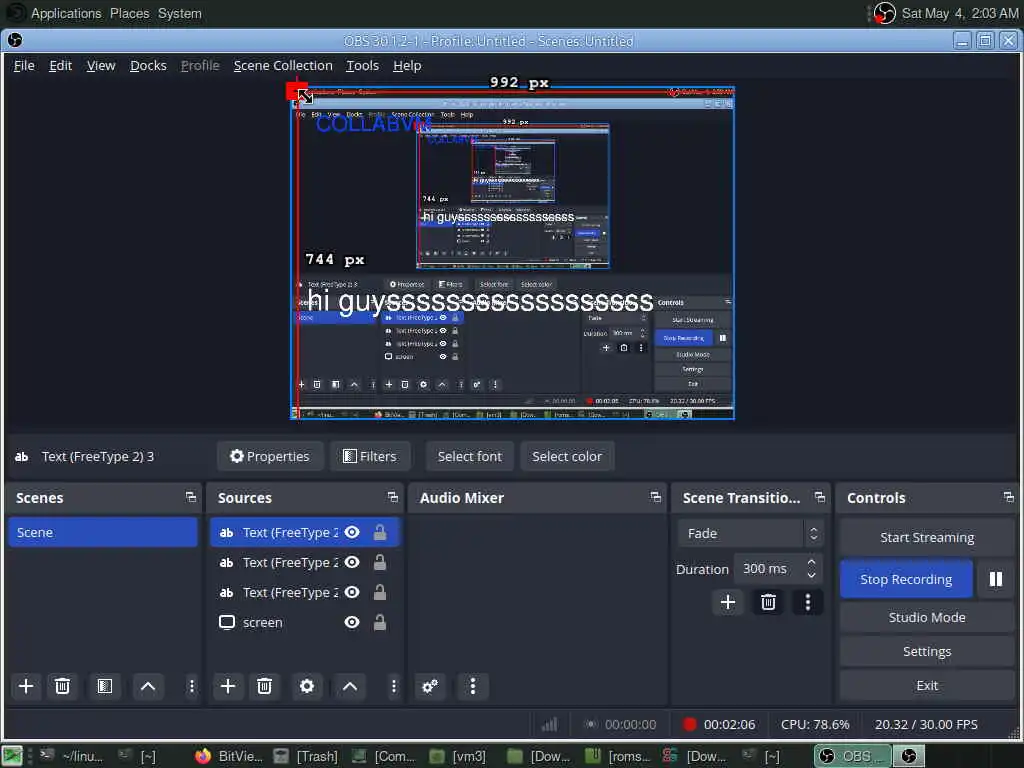Screen dimensions: 1024x768
Task: Unlock the highlighted Text (FreeType 2) source
Action: pos(379,532)
